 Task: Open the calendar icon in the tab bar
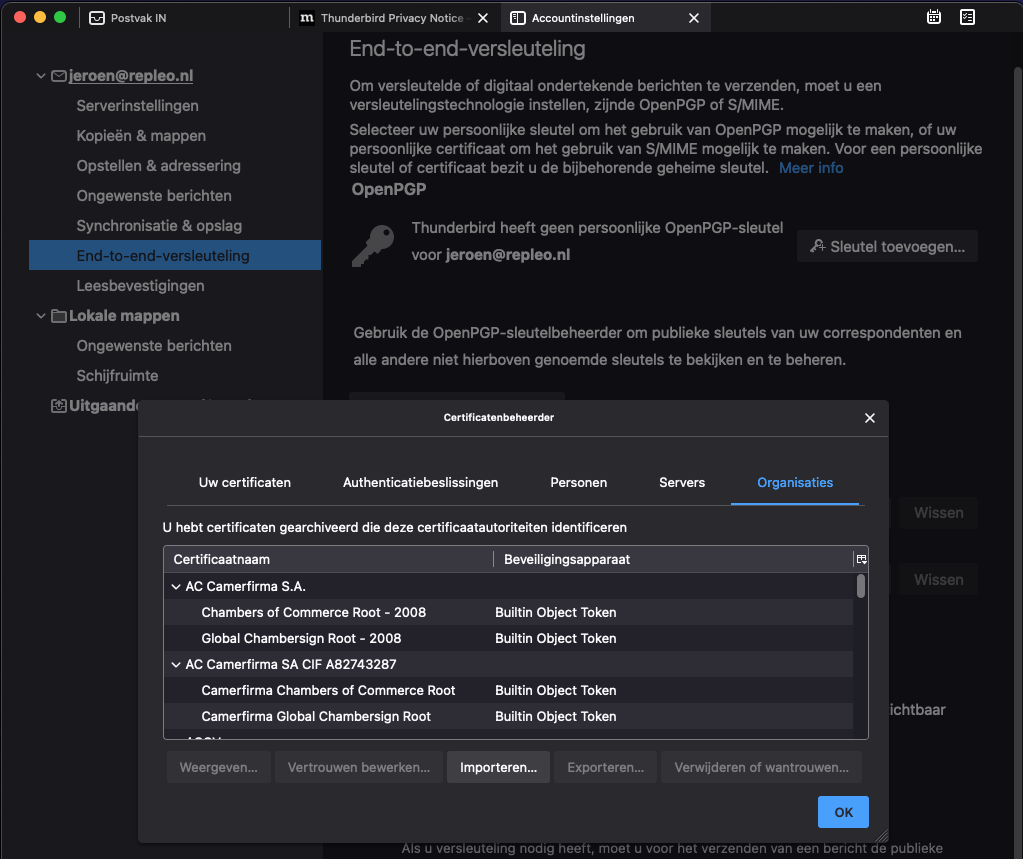[934, 18]
